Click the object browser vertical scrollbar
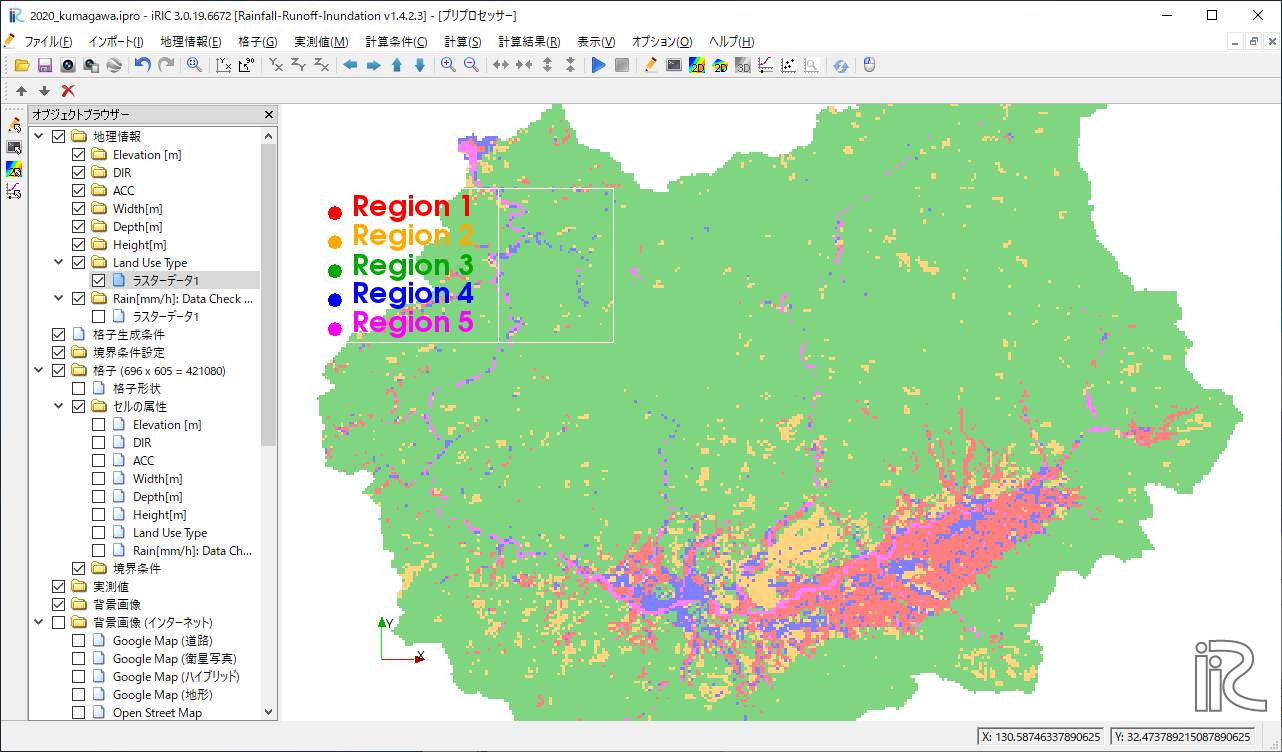This screenshot has height=752, width=1282. pos(268,295)
